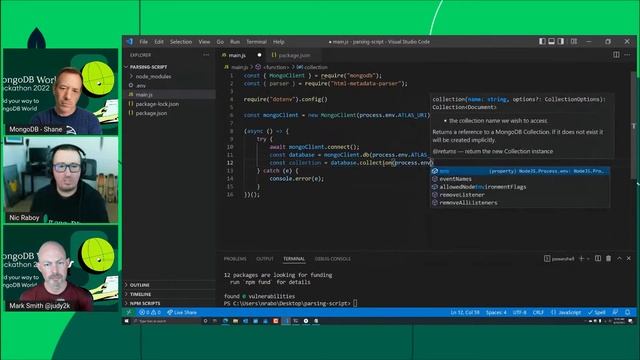Expand the OUTLINE section

tap(169, 285)
